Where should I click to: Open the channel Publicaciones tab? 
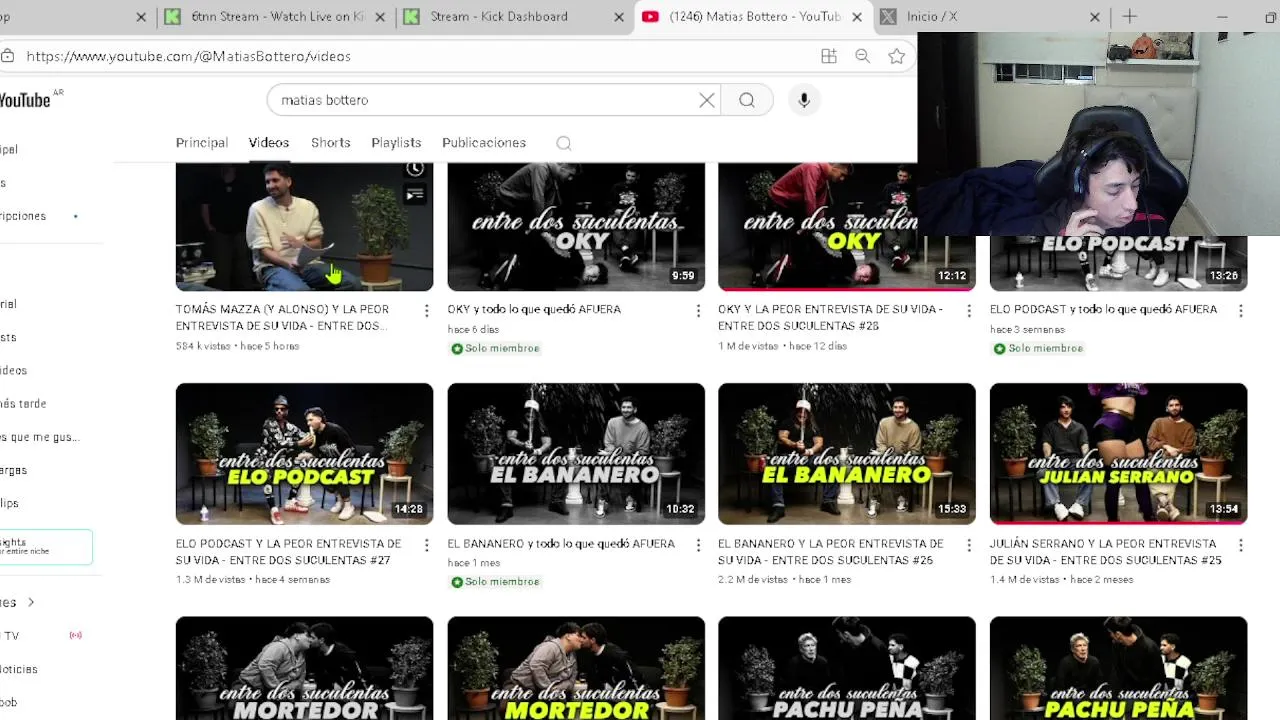pos(484,143)
